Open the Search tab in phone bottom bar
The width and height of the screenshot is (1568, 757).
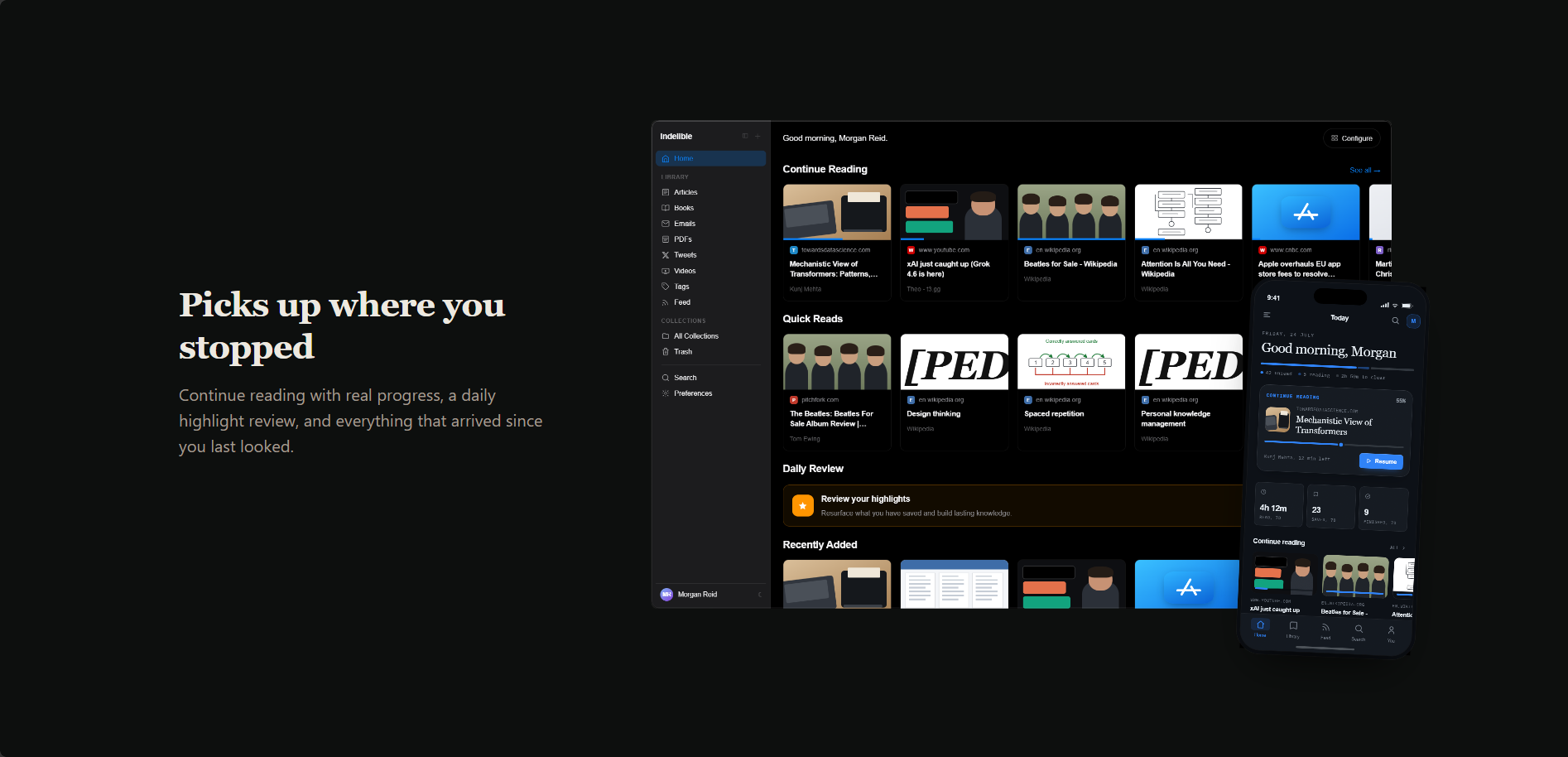point(1359,634)
